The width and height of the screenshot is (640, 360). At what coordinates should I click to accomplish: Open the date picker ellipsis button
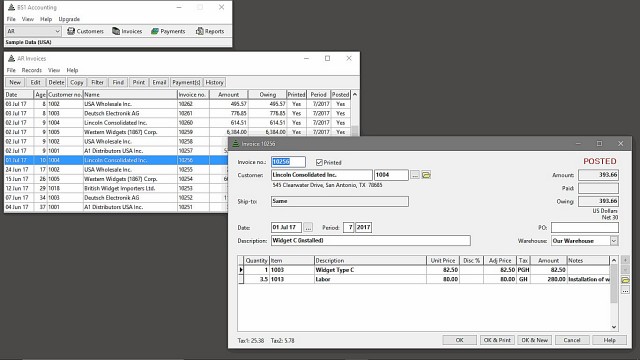[x=308, y=227]
